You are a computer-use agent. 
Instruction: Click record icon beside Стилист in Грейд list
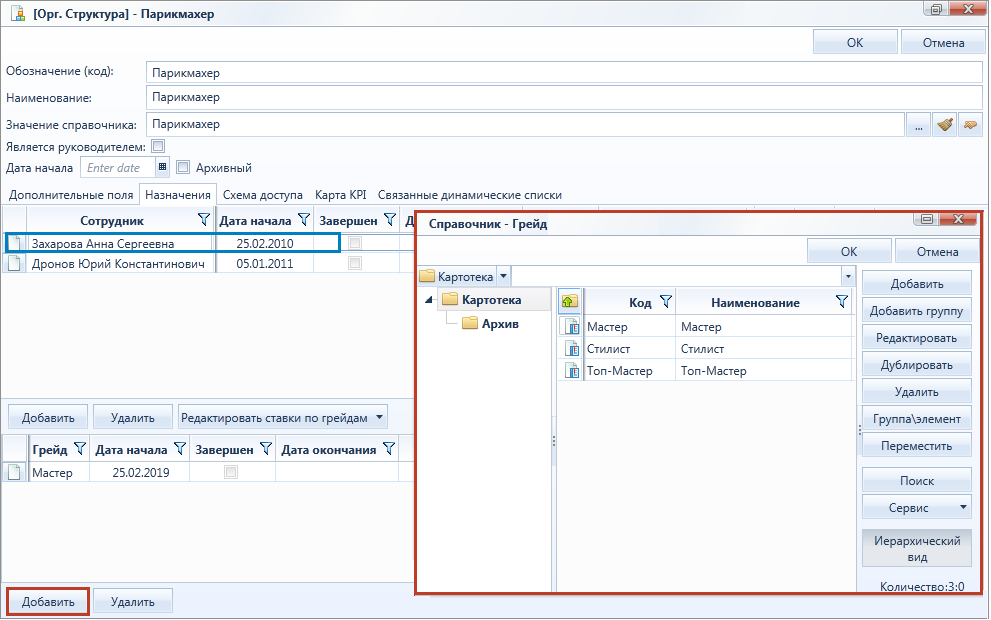click(x=571, y=349)
